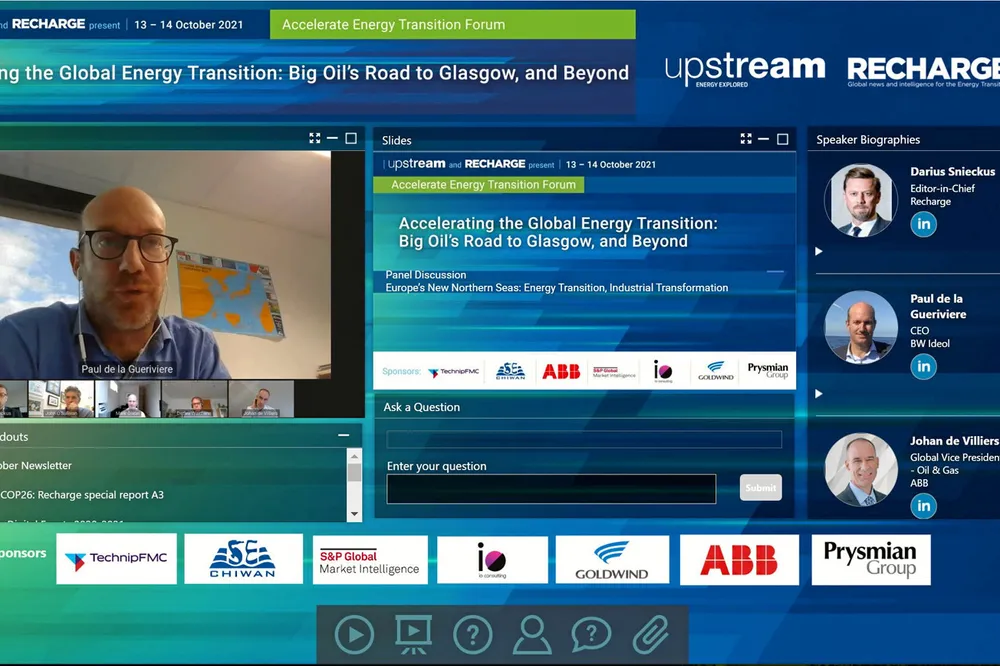Open Paul de la Gueriviere's LinkedIn icon

[x=923, y=366]
